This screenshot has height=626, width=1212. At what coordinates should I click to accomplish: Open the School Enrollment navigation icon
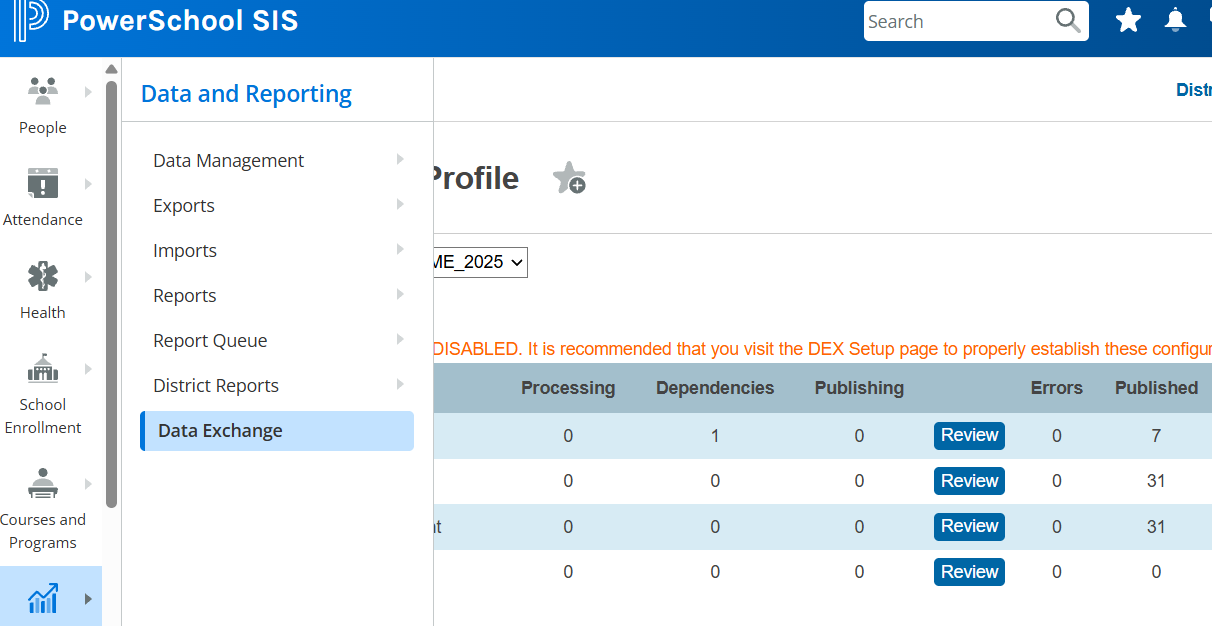coord(42,369)
